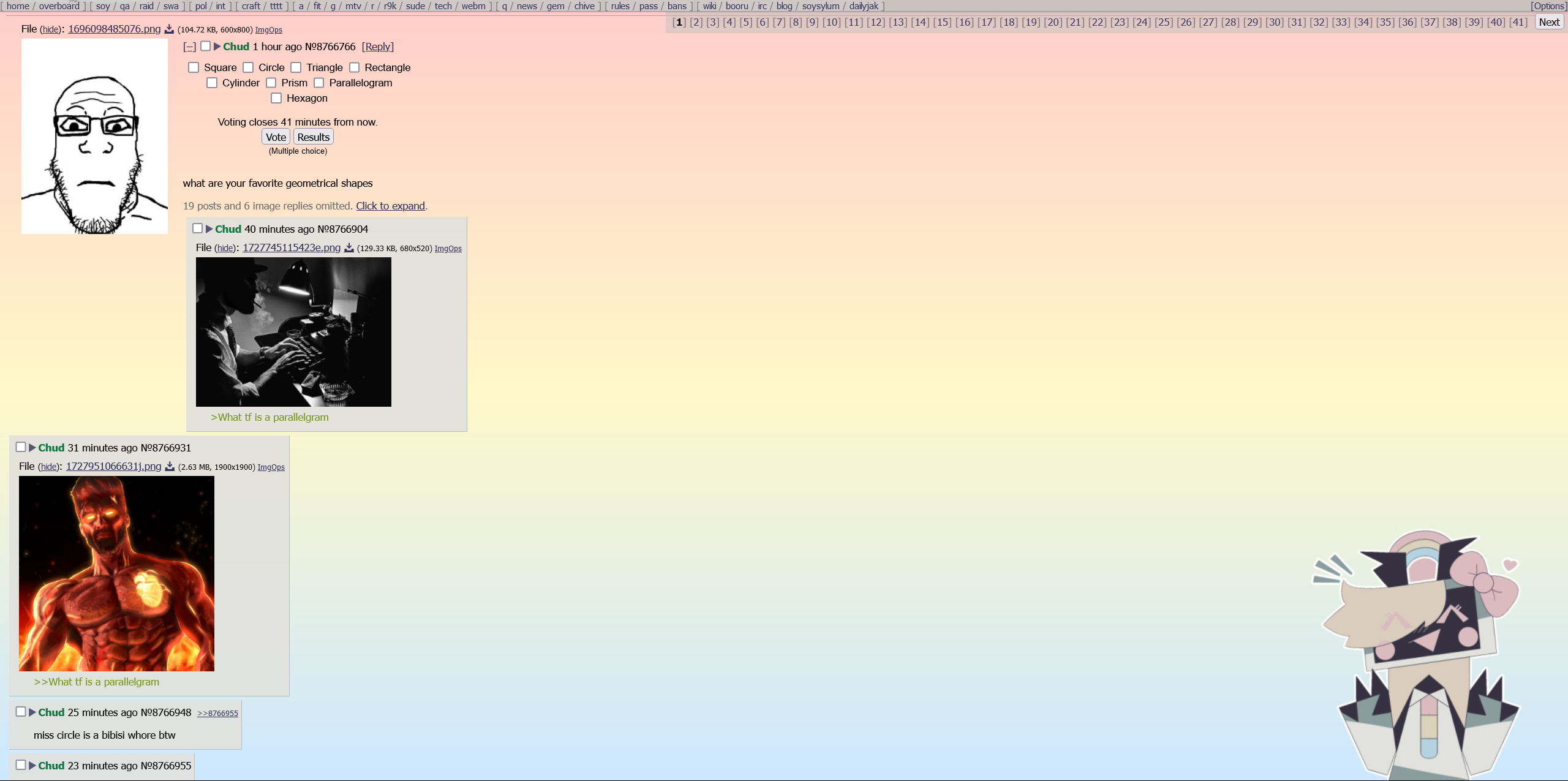Open post menu arrow for post №8766948
Screen dimensions: 1568x781
32,712
